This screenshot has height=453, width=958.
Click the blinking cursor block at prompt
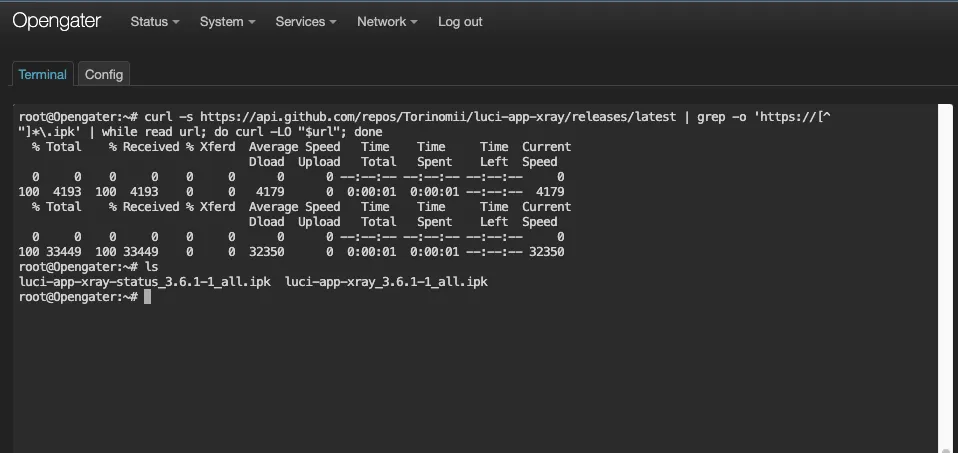(147, 297)
